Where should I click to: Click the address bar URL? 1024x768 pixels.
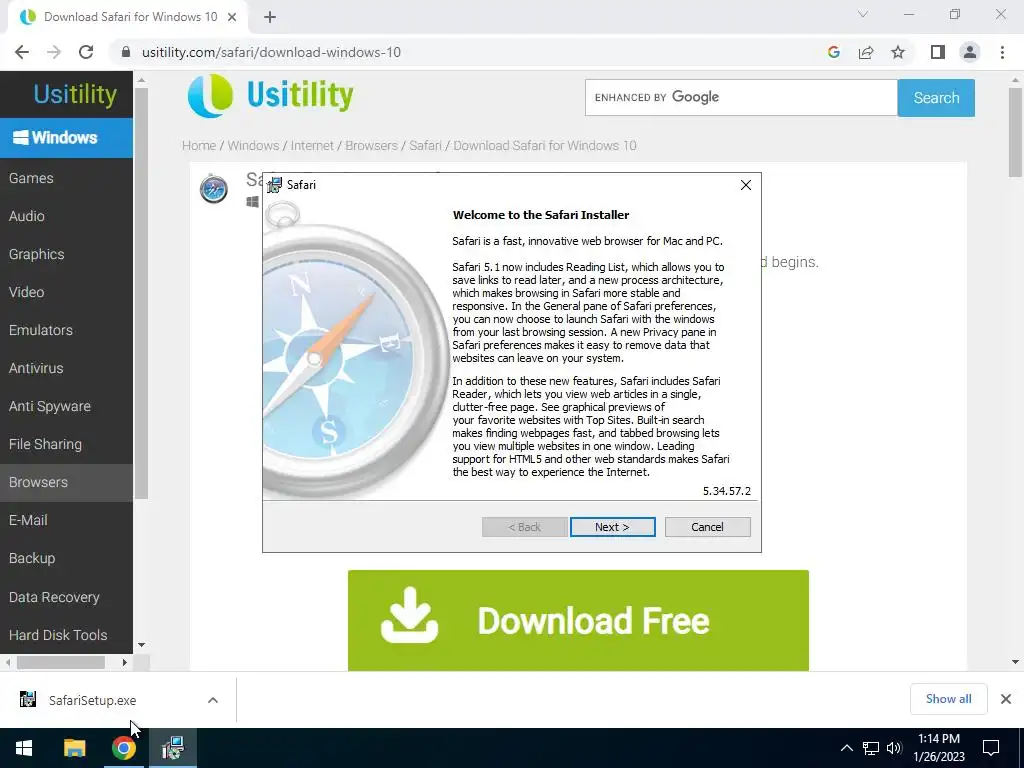[271, 52]
